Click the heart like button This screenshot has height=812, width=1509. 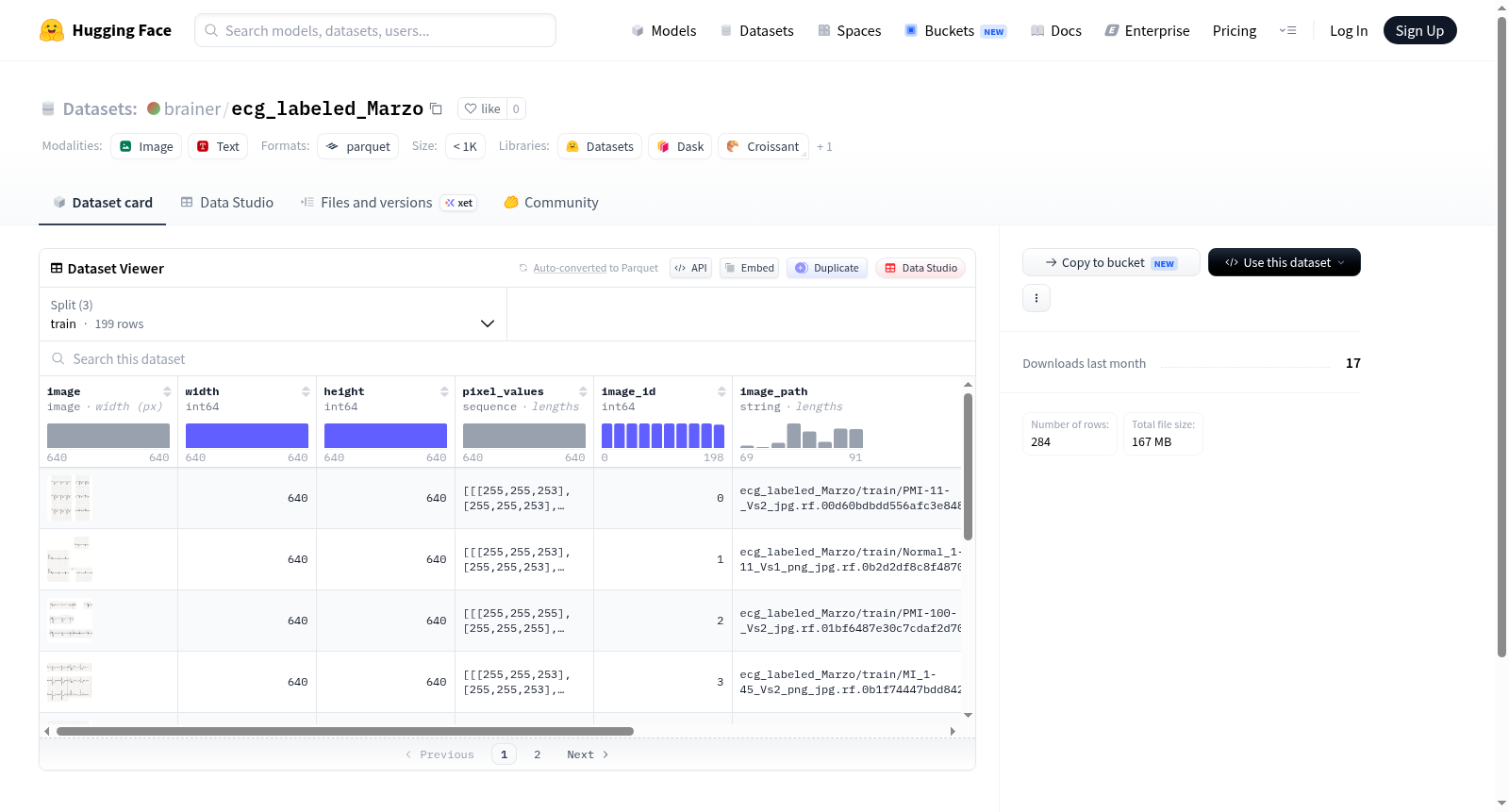click(482, 108)
